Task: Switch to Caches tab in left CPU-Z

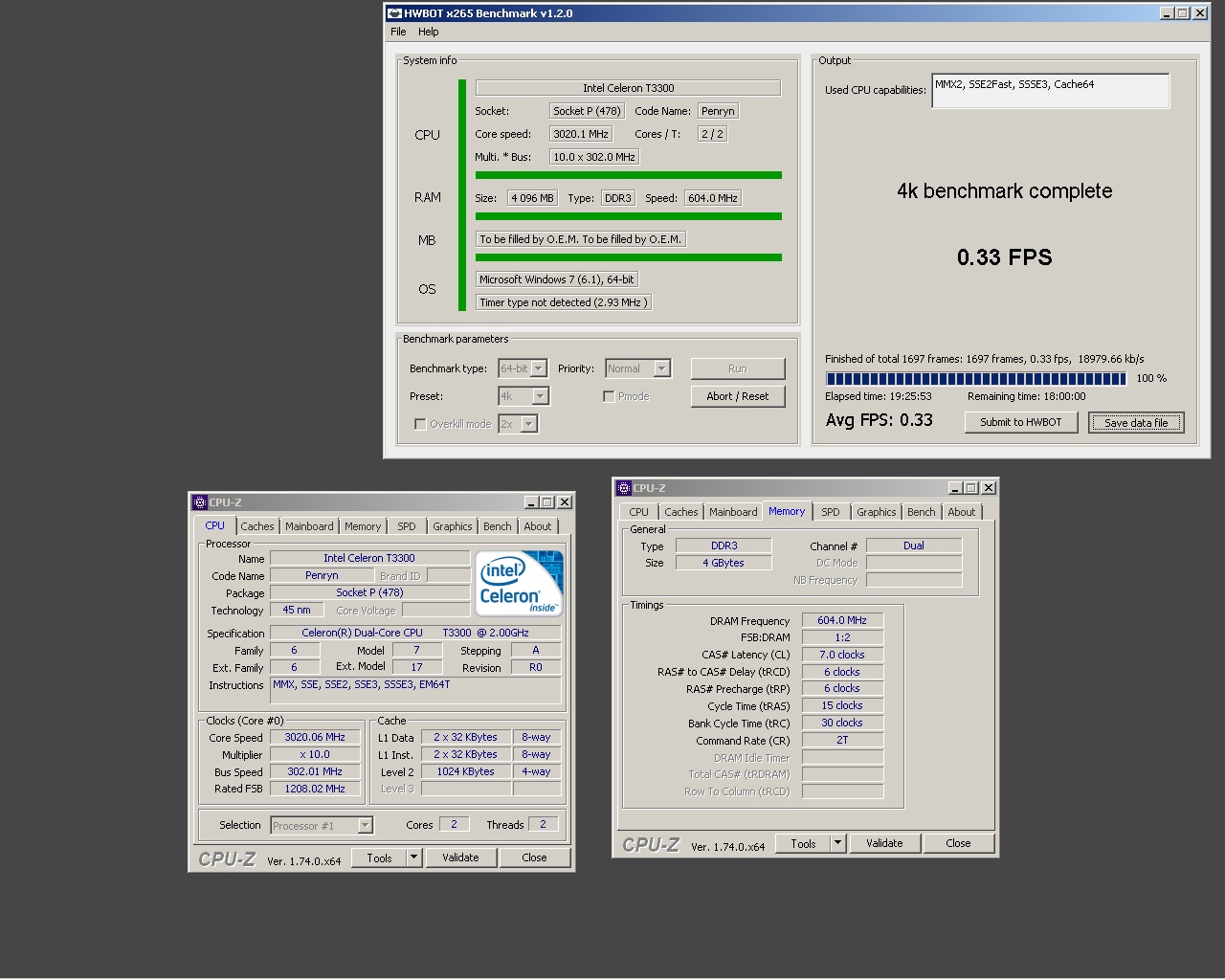Action: (256, 526)
